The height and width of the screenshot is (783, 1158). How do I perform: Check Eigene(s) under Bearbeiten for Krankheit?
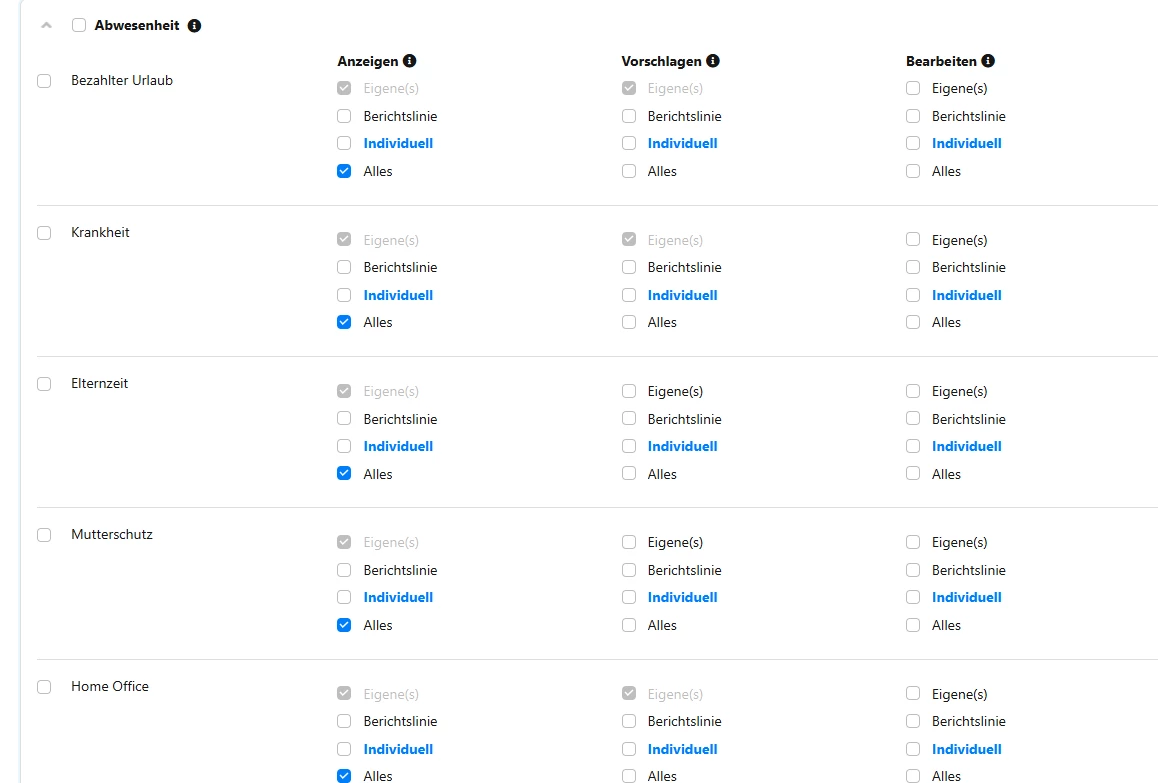[x=913, y=240]
